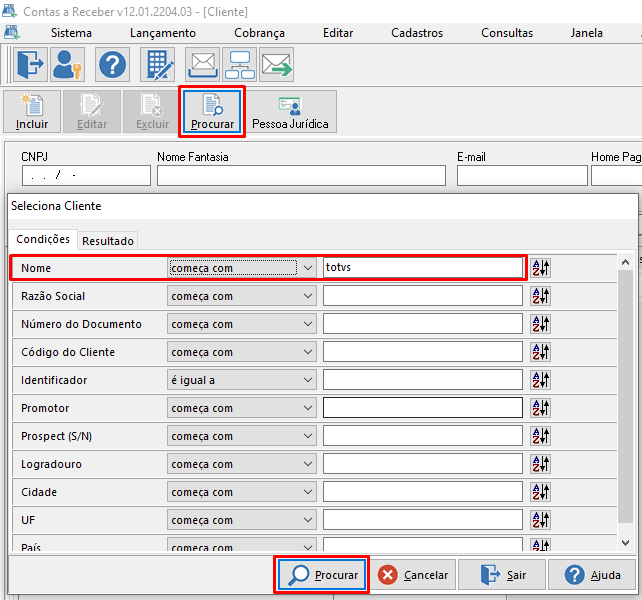This screenshot has height=600, width=642.
Task: Open help question mark toolbar icon
Action: click(x=113, y=65)
